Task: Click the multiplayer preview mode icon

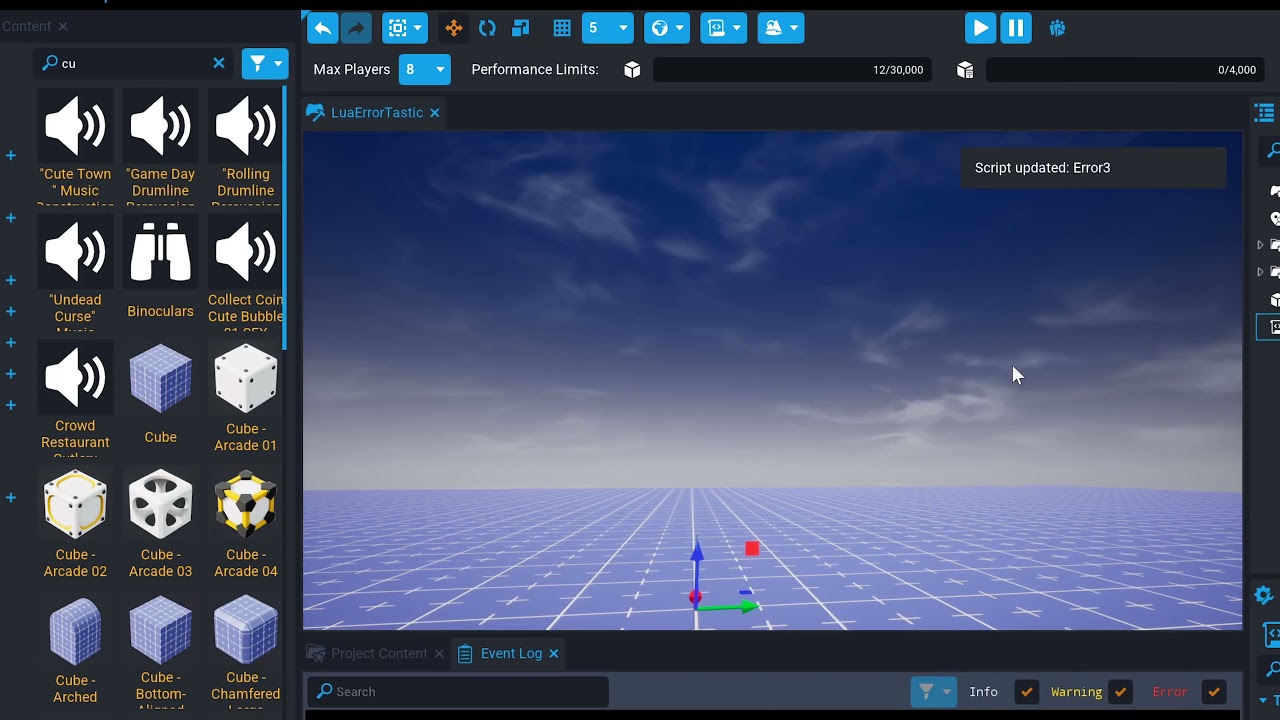Action: pos(1057,28)
